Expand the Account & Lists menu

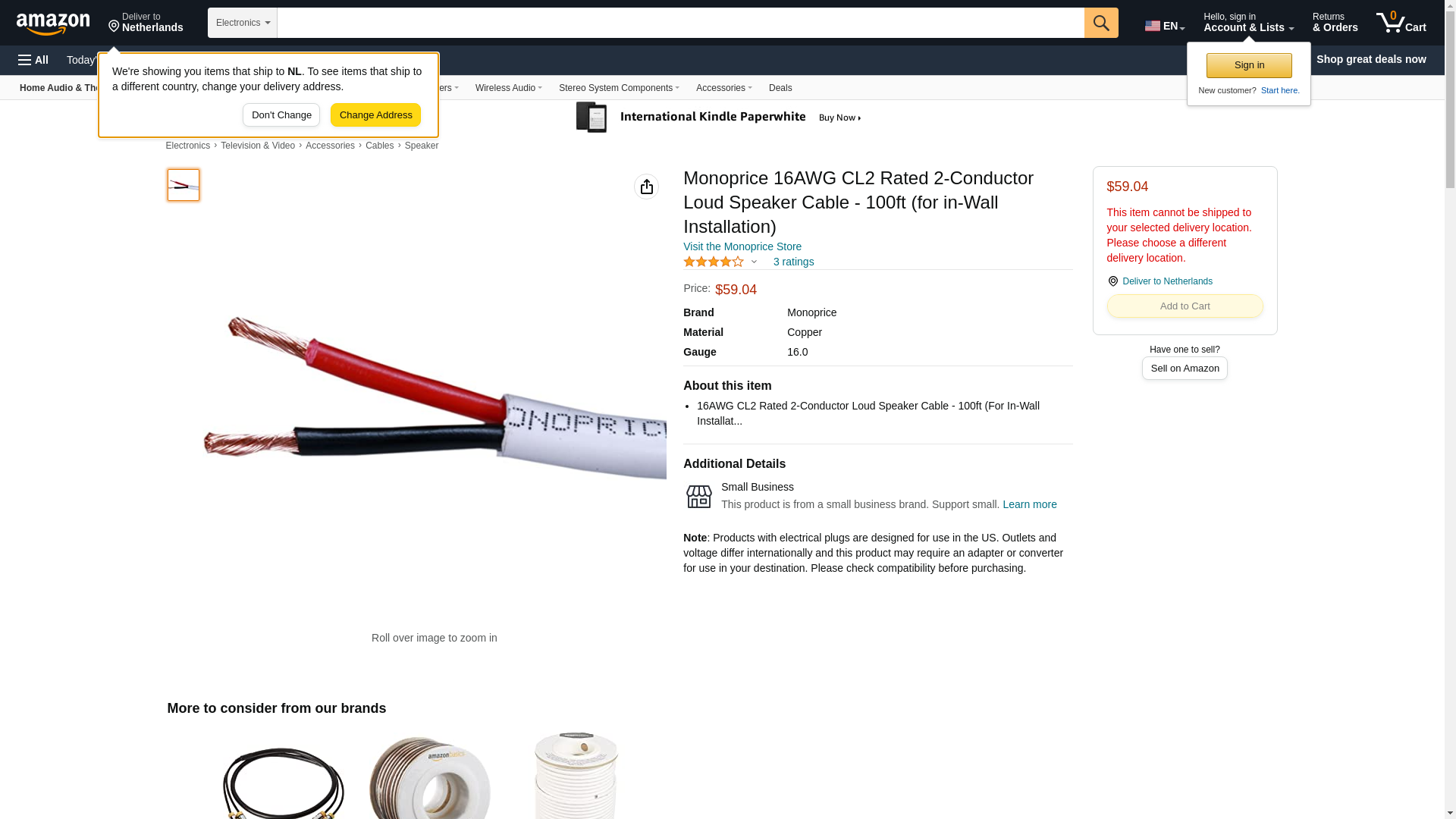point(1248,23)
